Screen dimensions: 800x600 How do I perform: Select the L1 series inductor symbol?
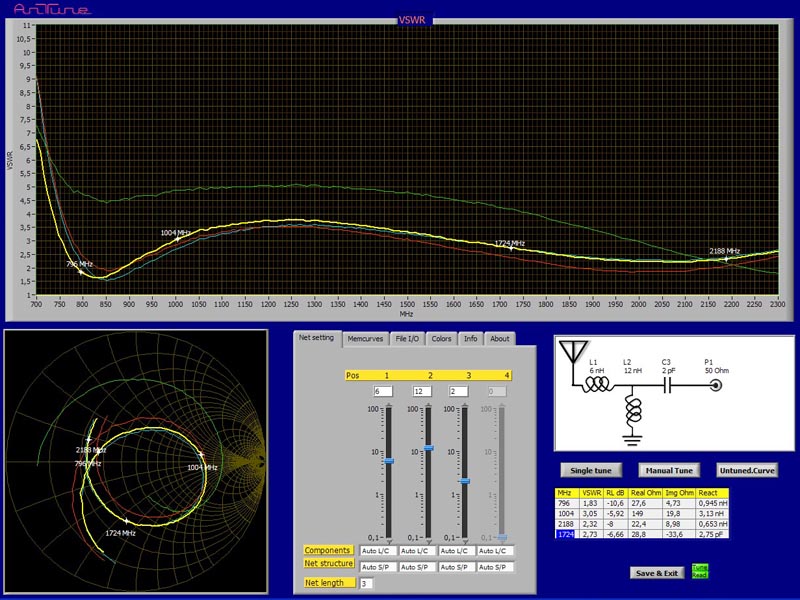pyautogui.click(x=597, y=385)
